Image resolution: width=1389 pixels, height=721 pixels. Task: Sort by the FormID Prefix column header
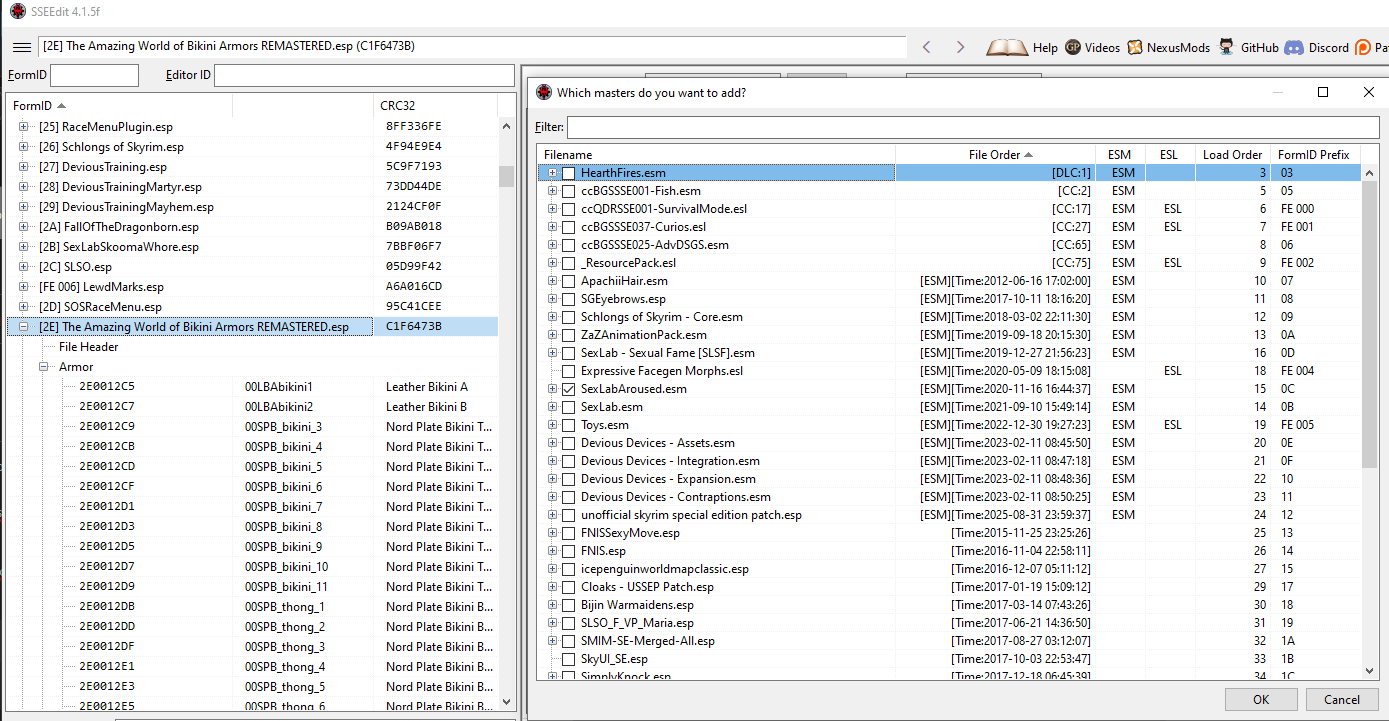click(x=1313, y=155)
